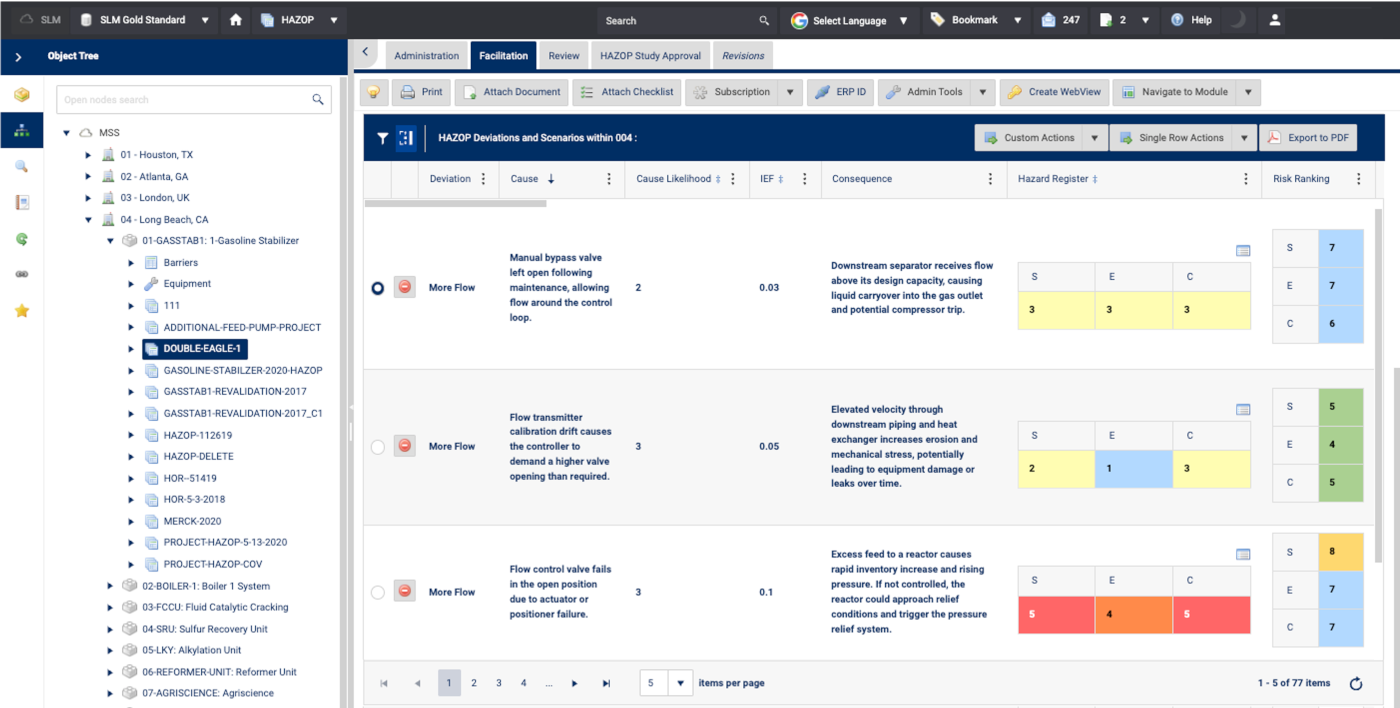
Task: Open the user profile icon
Action: tap(1274, 20)
